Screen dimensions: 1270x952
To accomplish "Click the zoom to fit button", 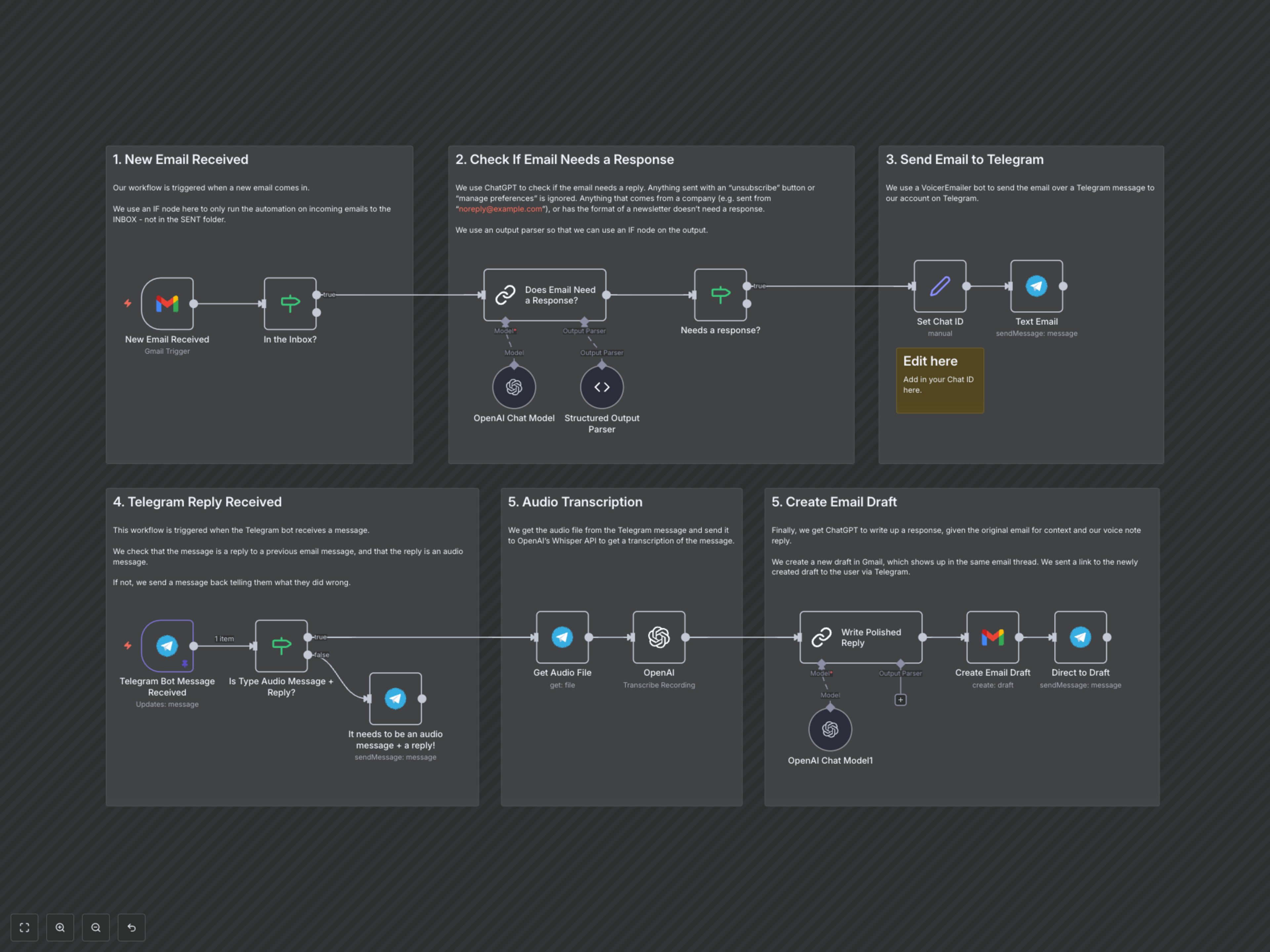I will coord(25,927).
